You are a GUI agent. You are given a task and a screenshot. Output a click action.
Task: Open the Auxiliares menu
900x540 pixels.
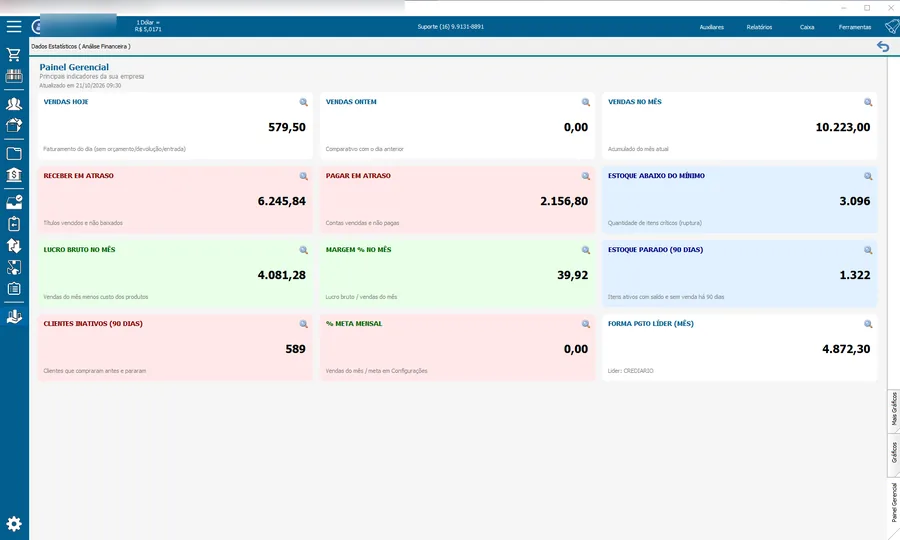pos(711,27)
